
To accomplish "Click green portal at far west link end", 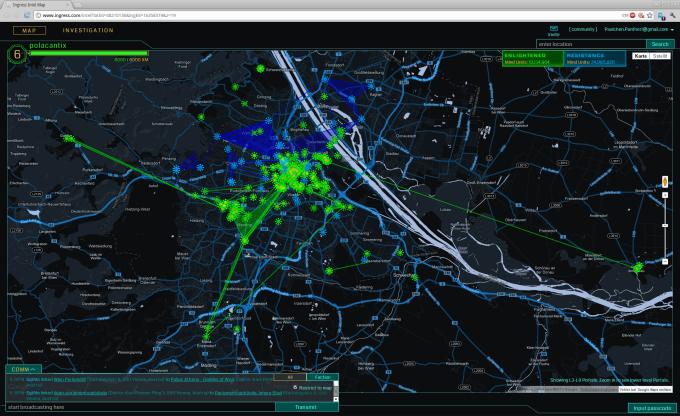I will [x=69, y=138].
